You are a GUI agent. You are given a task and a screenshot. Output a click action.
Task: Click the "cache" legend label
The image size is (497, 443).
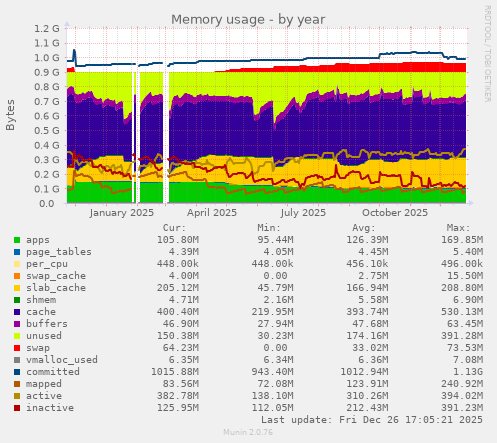(41, 312)
